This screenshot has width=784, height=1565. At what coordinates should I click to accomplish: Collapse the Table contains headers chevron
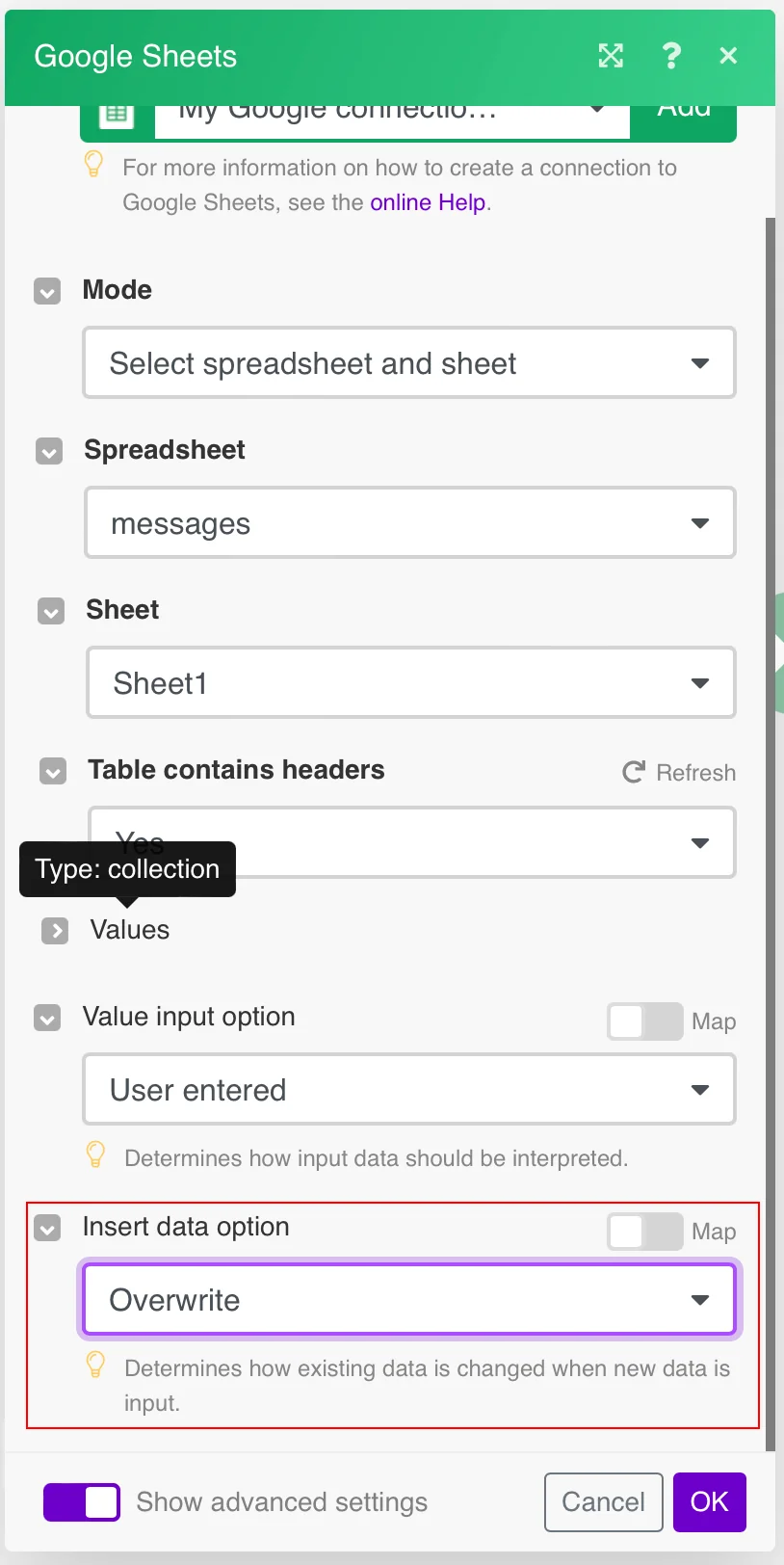(53, 771)
